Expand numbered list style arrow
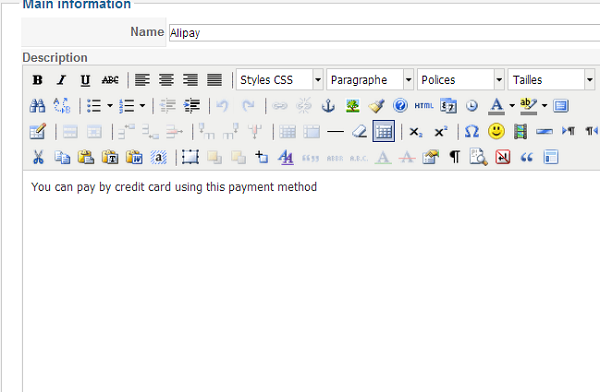Viewport: 600px width, 392px height. pos(142,106)
